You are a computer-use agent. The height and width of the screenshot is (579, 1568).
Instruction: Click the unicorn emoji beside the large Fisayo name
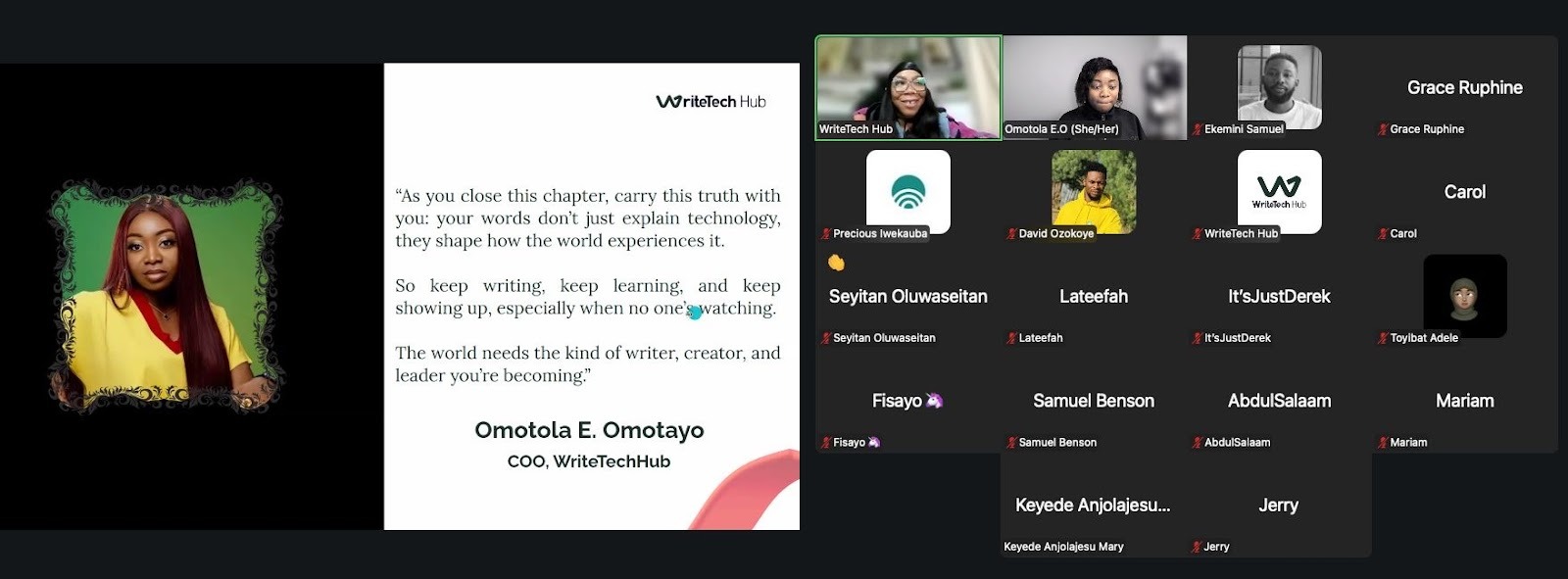[x=934, y=401]
